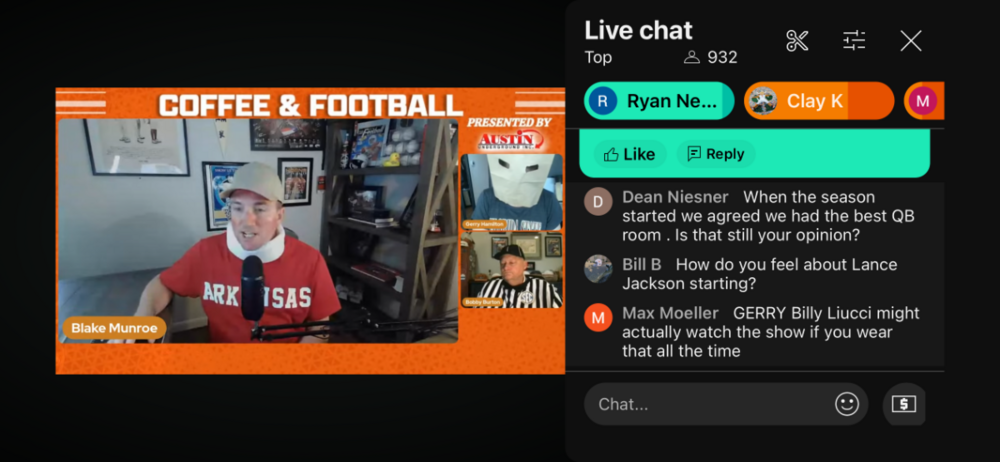Screen dimensions: 1000x462
Task: Click the Blake Munroe name label
Action: (114, 328)
